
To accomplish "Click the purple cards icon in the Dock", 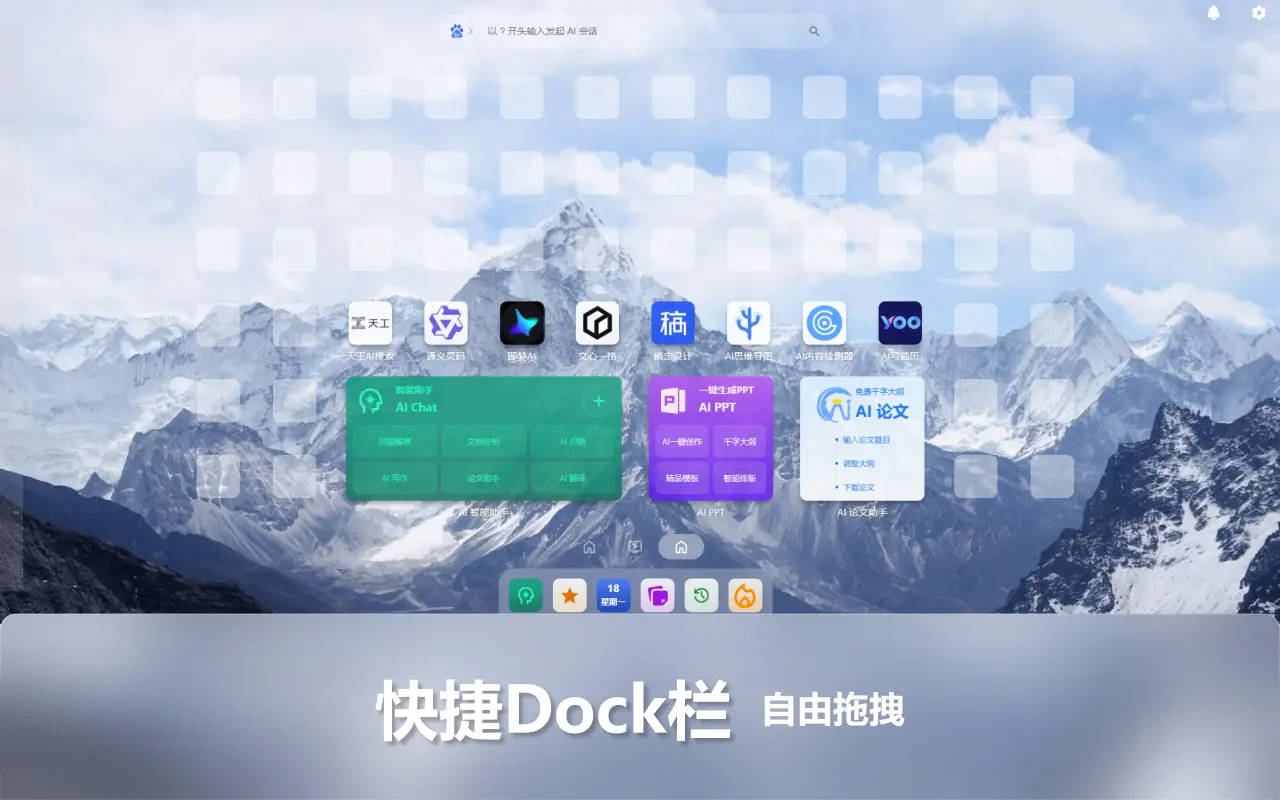I will coord(657,595).
